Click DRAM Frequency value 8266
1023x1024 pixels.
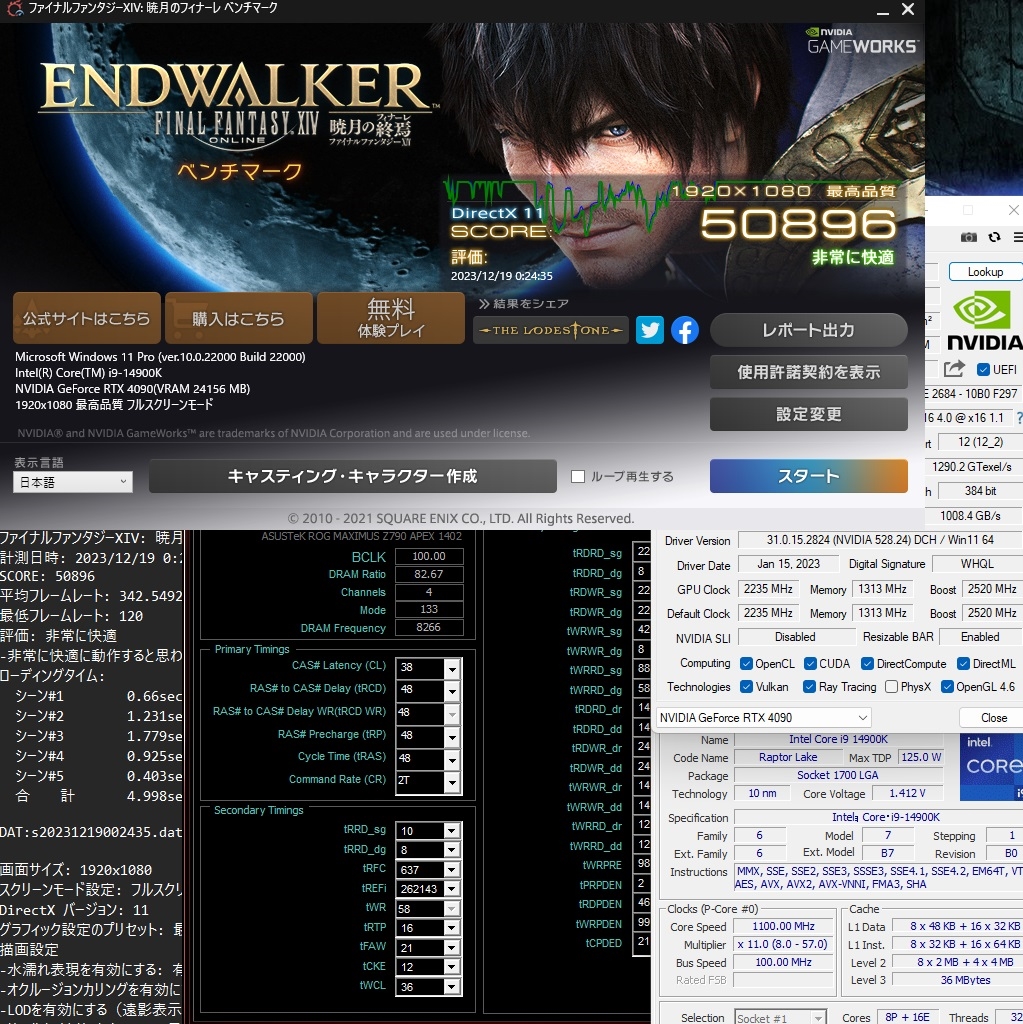(429, 627)
